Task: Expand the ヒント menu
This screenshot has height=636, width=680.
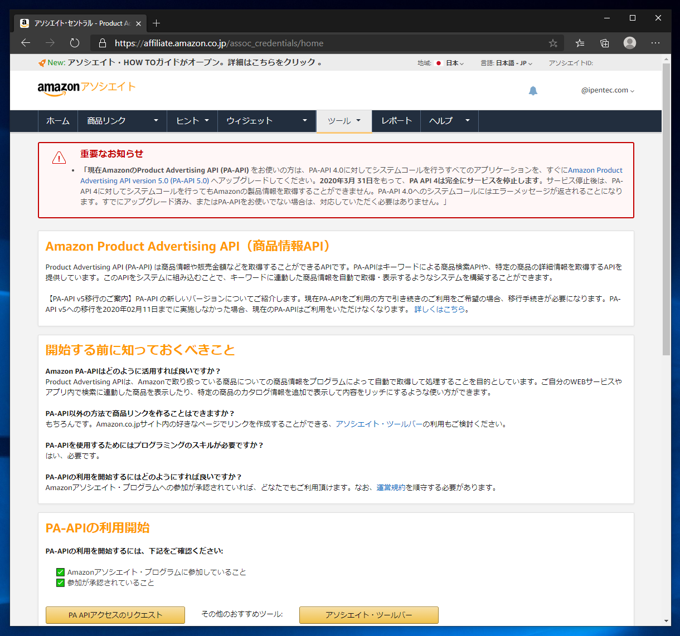Action: pyautogui.click(x=192, y=121)
